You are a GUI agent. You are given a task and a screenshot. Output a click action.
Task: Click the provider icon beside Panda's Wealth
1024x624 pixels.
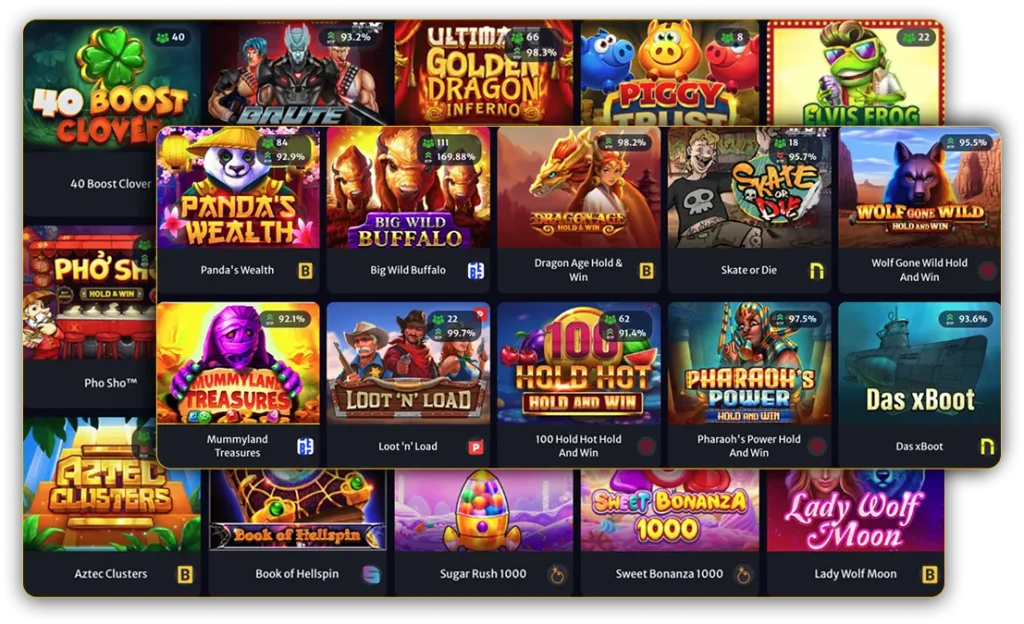point(305,270)
